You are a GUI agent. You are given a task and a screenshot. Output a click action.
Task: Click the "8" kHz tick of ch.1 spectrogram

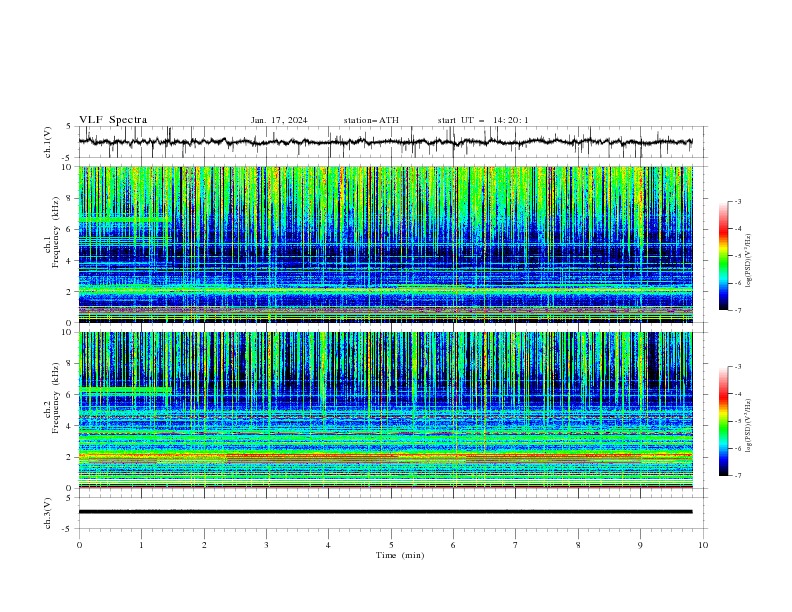coord(70,198)
